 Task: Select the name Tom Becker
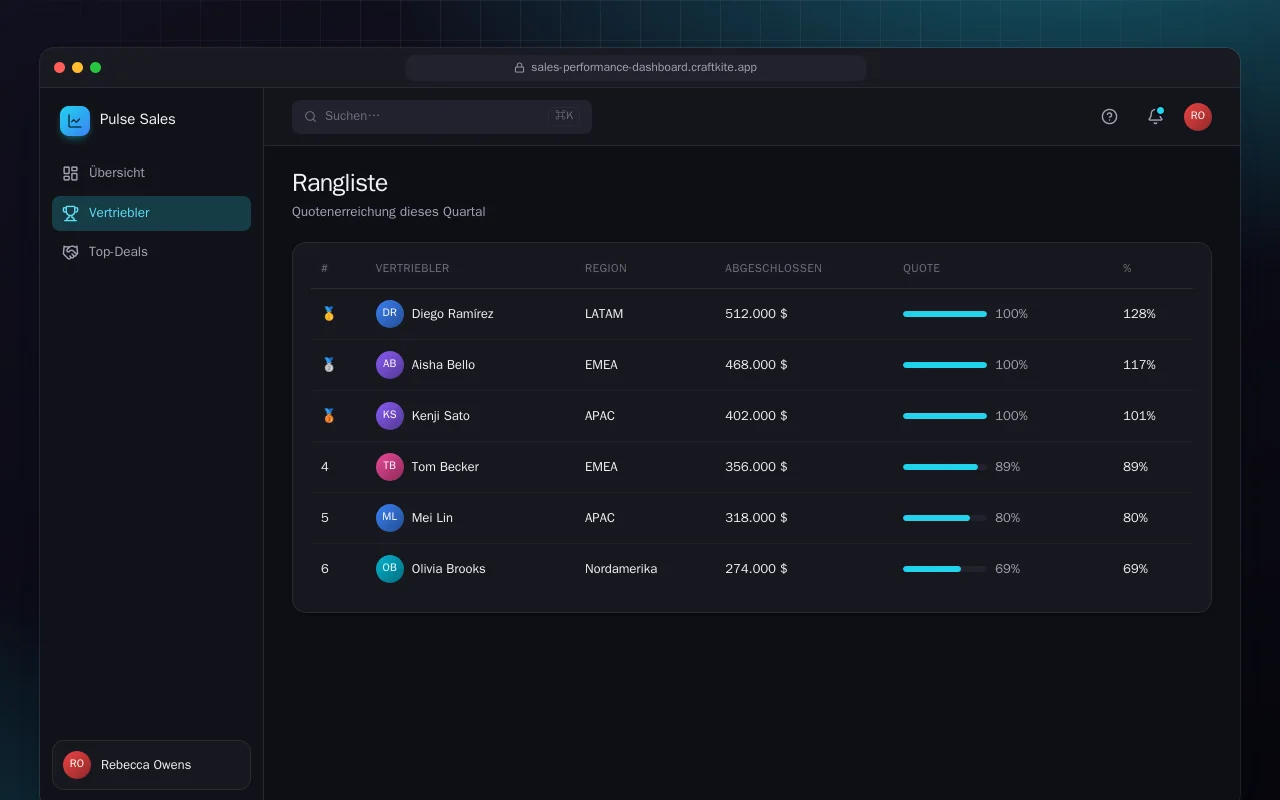coord(445,467)
